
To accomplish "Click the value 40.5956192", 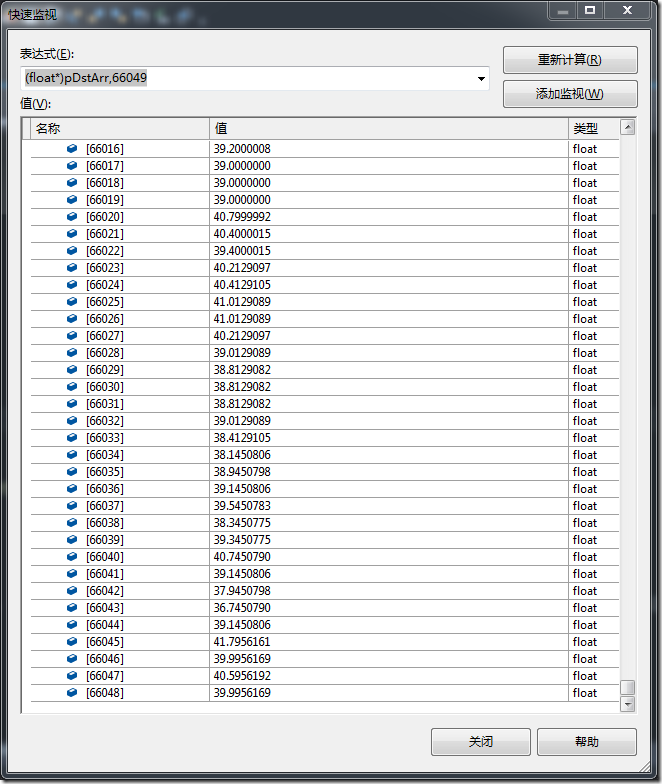I will tap(242, 676).
